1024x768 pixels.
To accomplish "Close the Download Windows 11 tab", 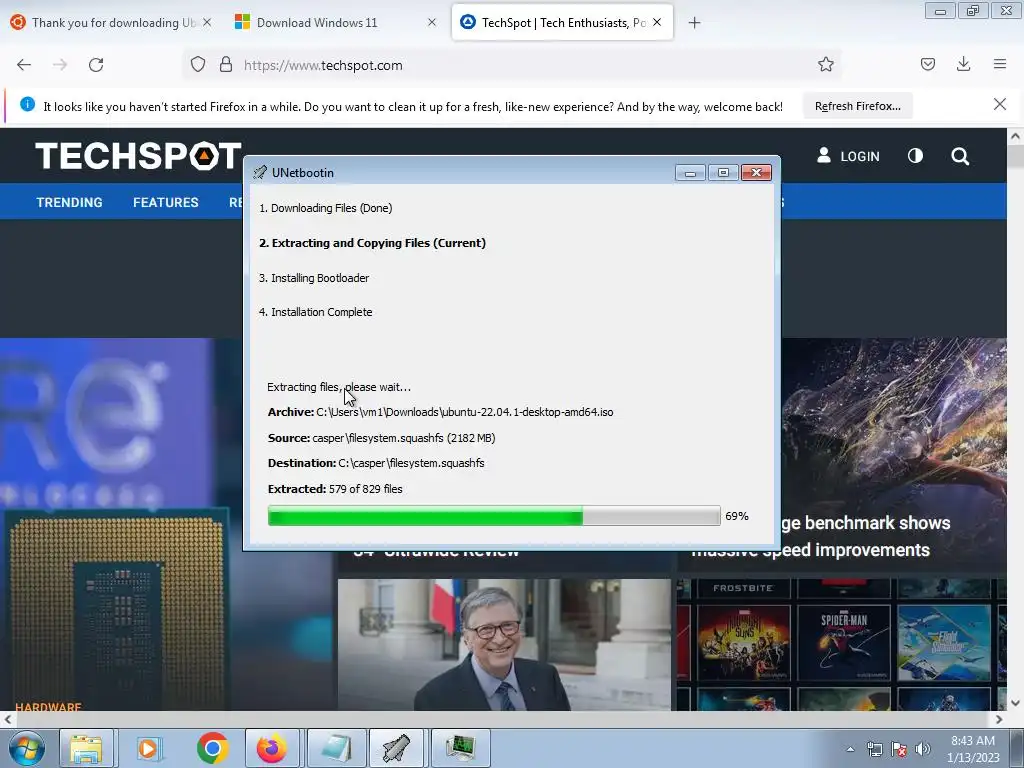I will 432,22.
